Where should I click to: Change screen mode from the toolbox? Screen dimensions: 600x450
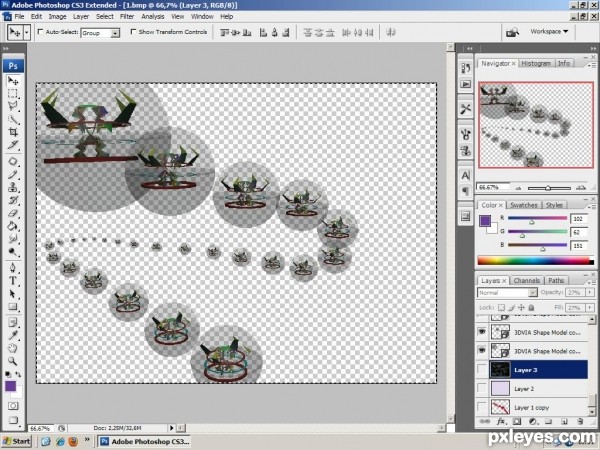13,420
